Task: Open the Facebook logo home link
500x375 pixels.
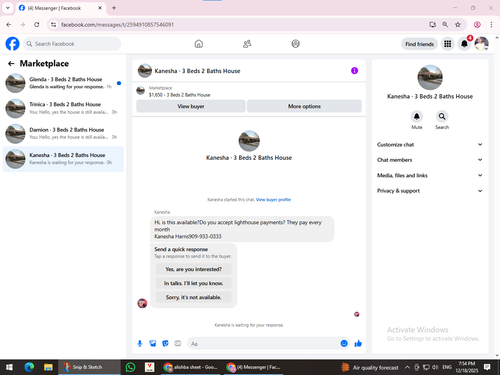Action: pyautogui.click(x=13, y=44)
